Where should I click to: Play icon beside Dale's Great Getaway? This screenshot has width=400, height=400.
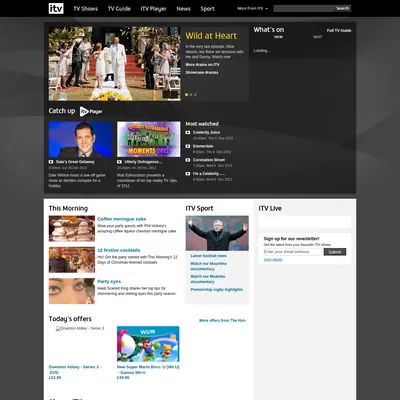[x=51, y=162]
